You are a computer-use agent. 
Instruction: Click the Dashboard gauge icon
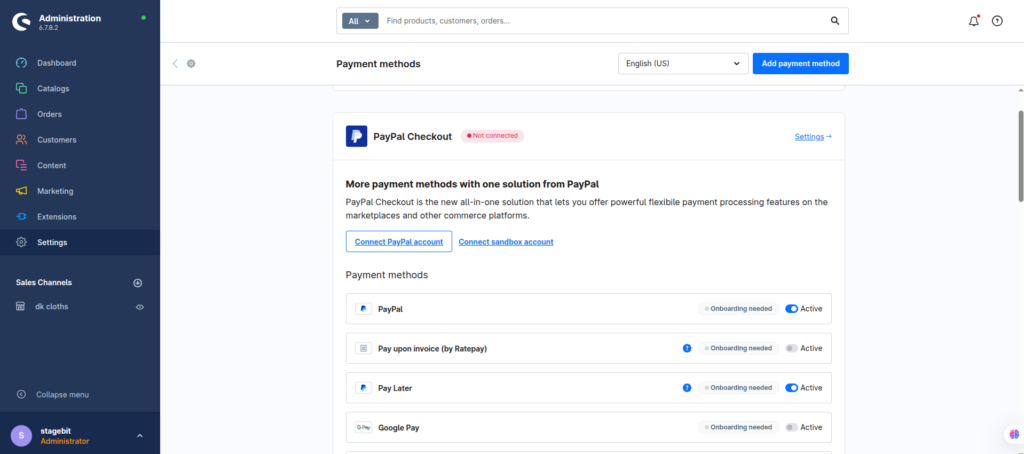[22, 63]
